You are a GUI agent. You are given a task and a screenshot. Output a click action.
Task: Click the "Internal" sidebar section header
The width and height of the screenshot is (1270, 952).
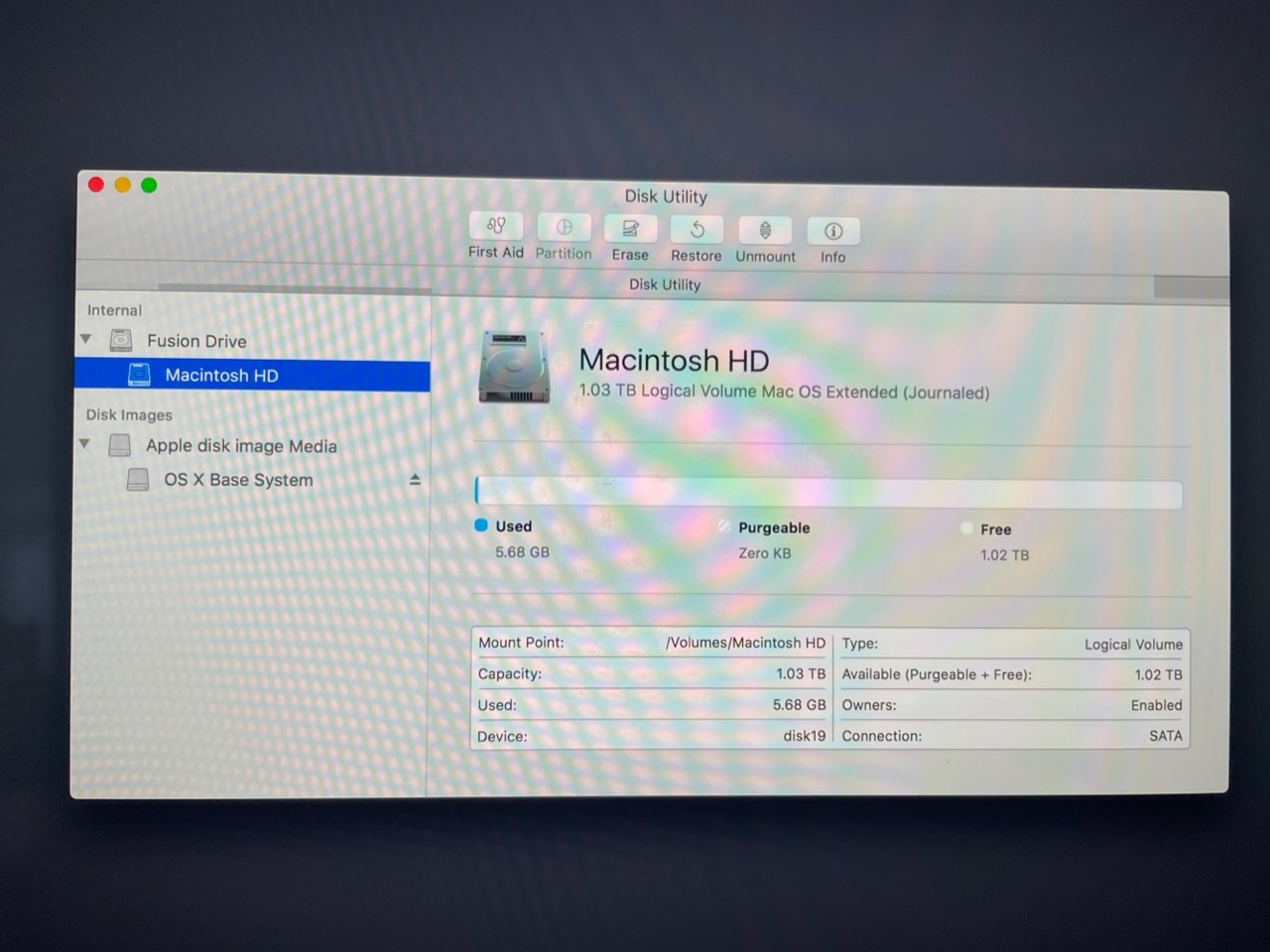pyautogui.click(x=114, y=310)
